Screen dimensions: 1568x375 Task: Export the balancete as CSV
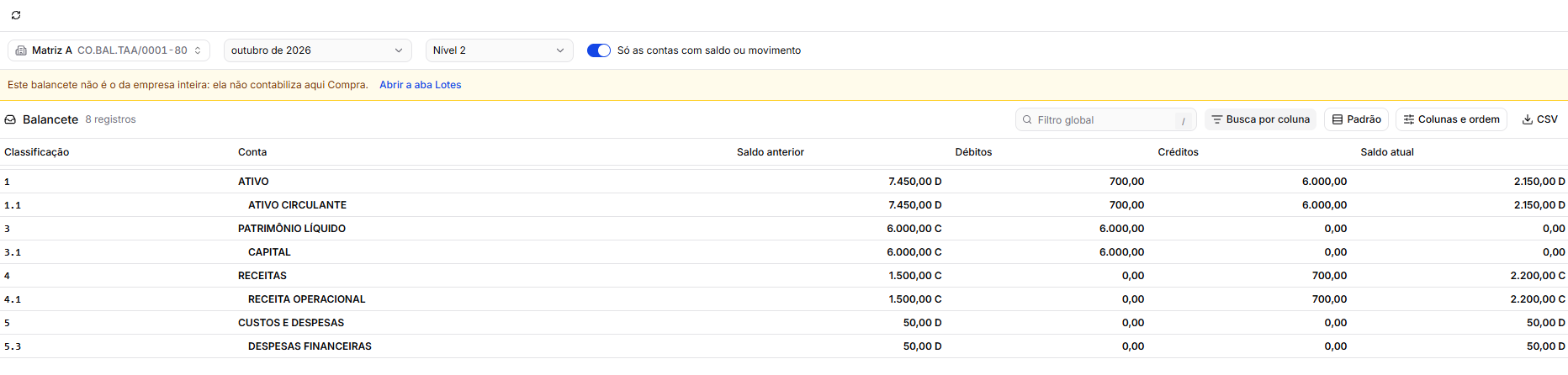1539,120
